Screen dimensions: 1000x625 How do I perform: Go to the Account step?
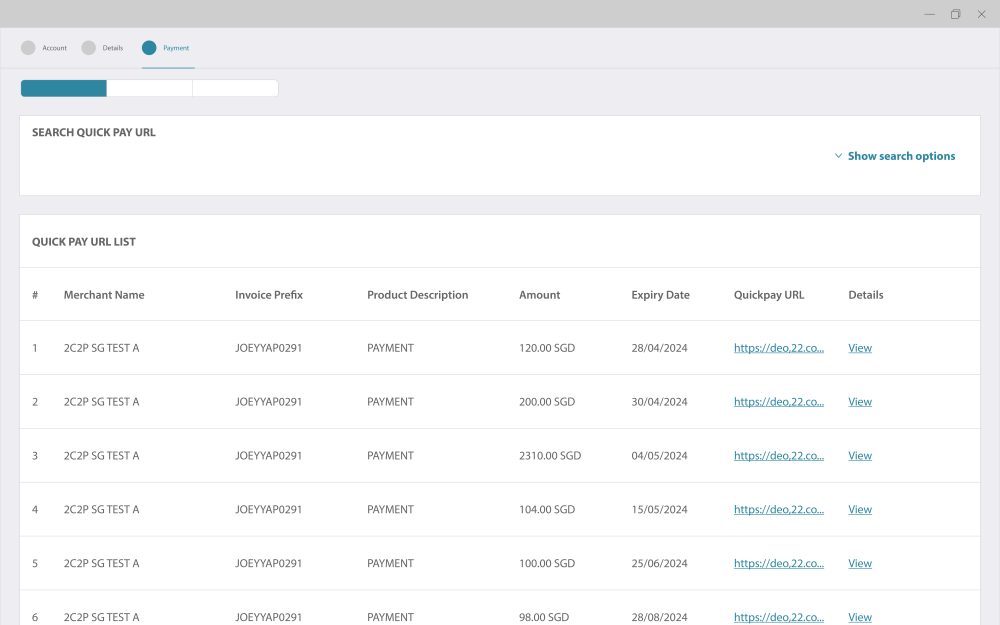tap(44, 48)
